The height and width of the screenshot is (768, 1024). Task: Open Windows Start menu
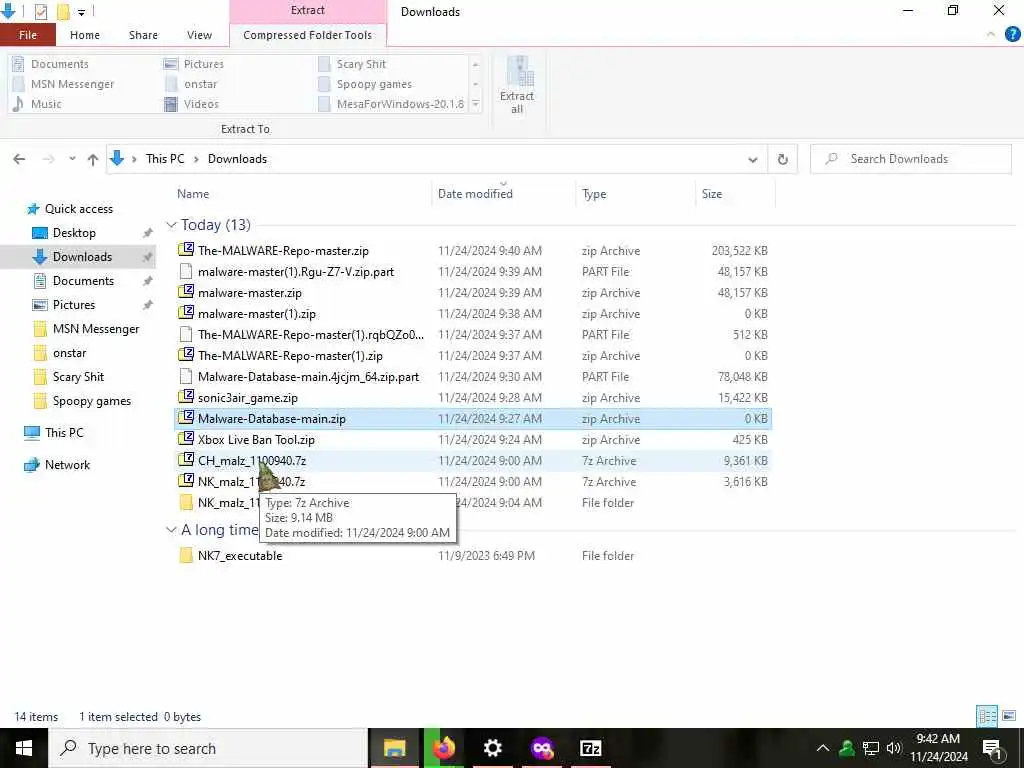click(x=24, y=748)
